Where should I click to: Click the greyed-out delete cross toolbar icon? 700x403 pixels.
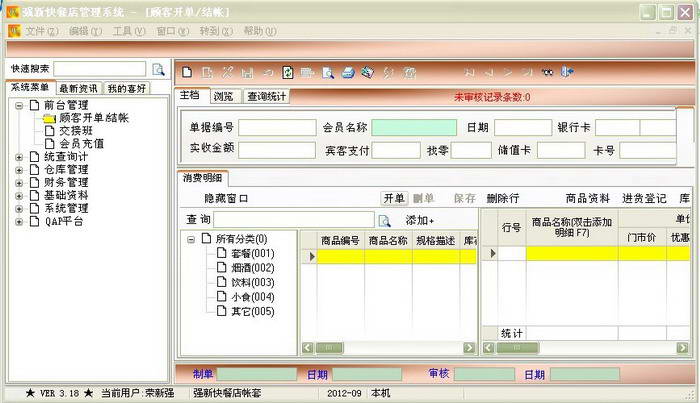click(227, 72)
